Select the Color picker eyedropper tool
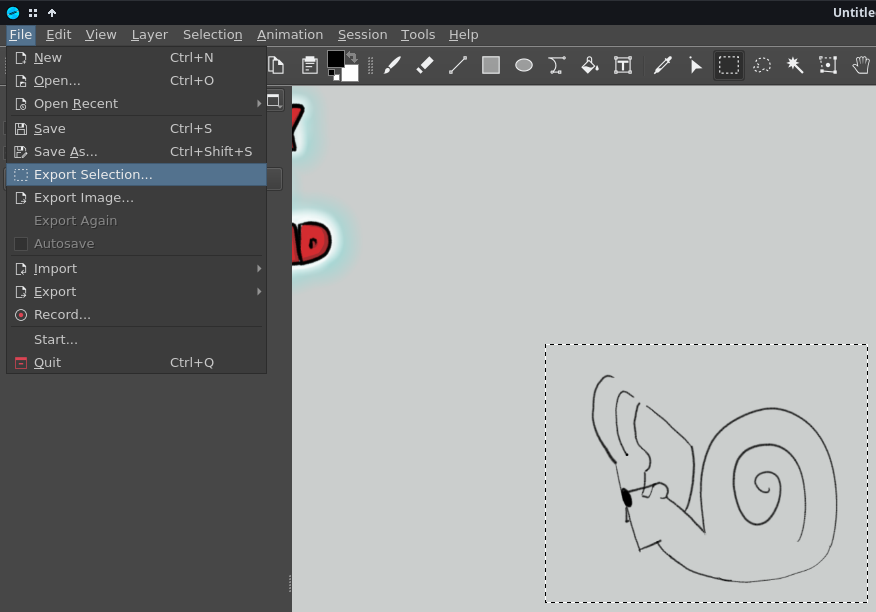The height and width of the screenshot is (612, 876). pyautogui.click(x=663, y=66)
